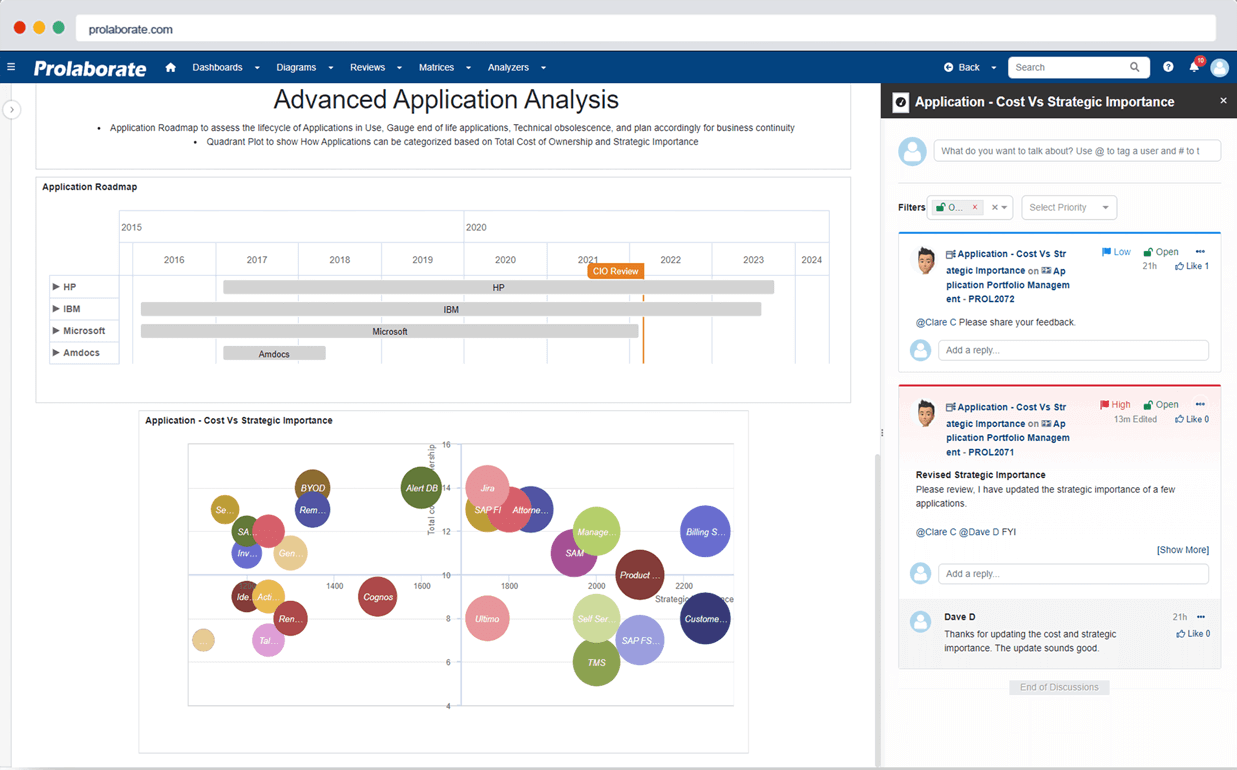Open the options menu on Dave D's reply
The image size is (1237, 770).
click(1201, 617)
